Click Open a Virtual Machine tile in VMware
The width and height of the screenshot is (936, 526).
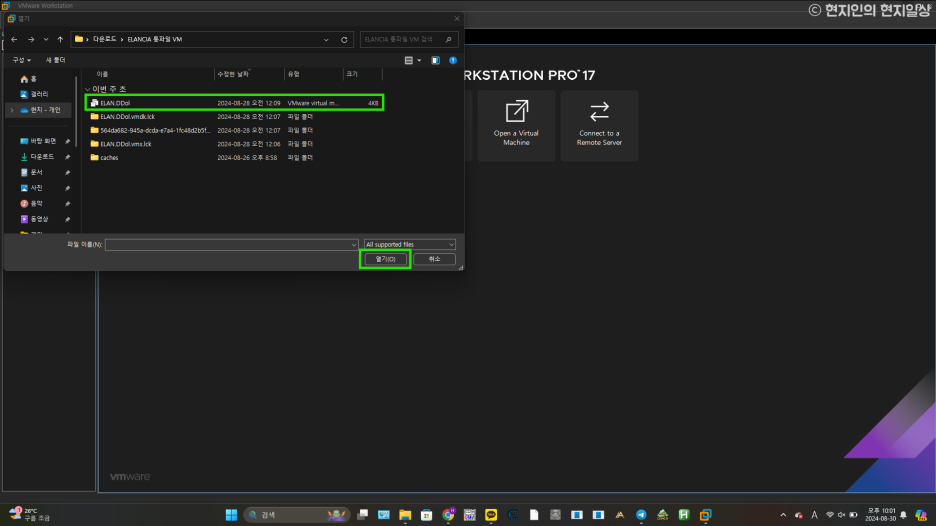point(516,125)
